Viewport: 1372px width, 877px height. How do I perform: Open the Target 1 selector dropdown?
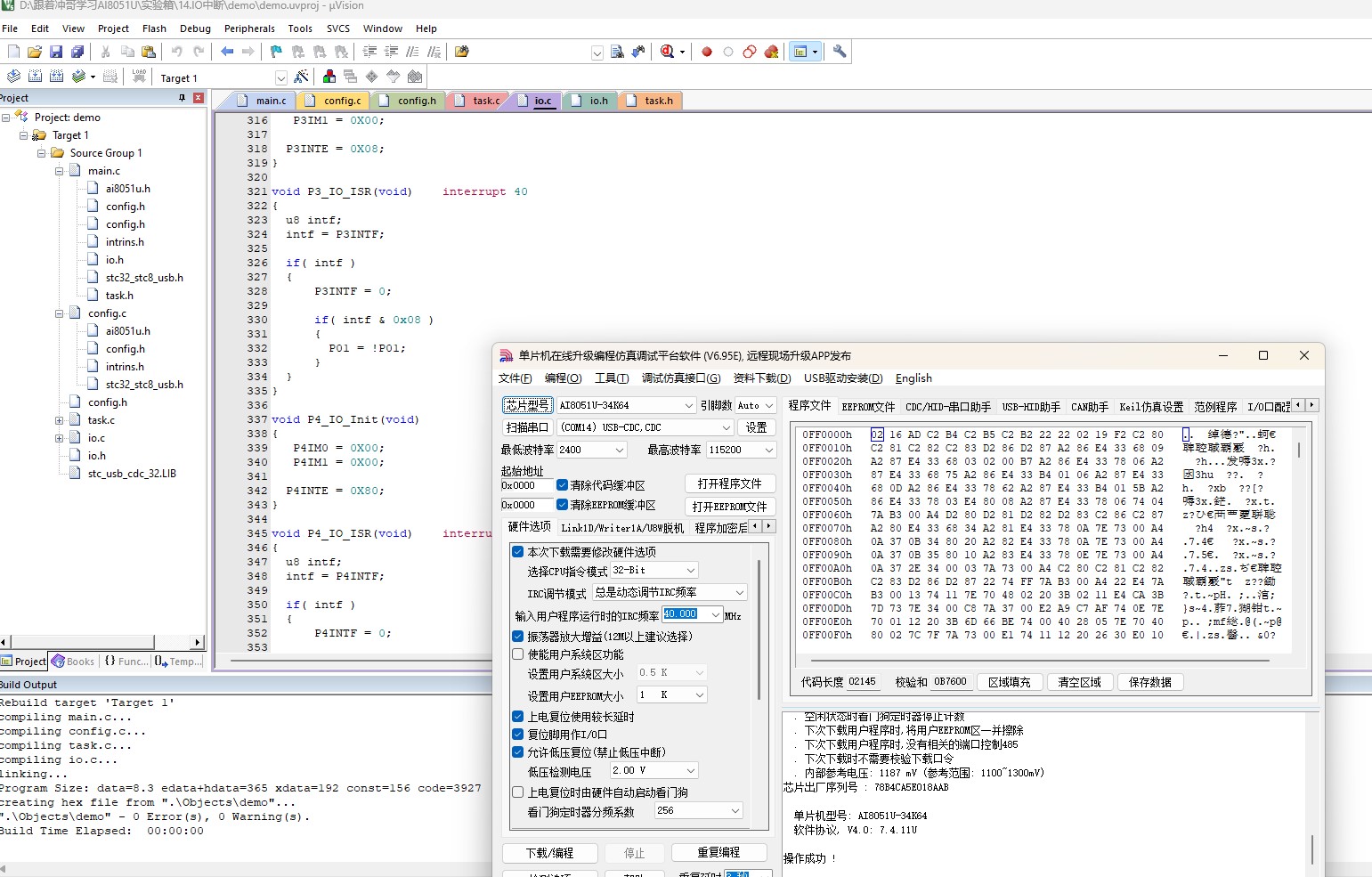coord(280,78)
